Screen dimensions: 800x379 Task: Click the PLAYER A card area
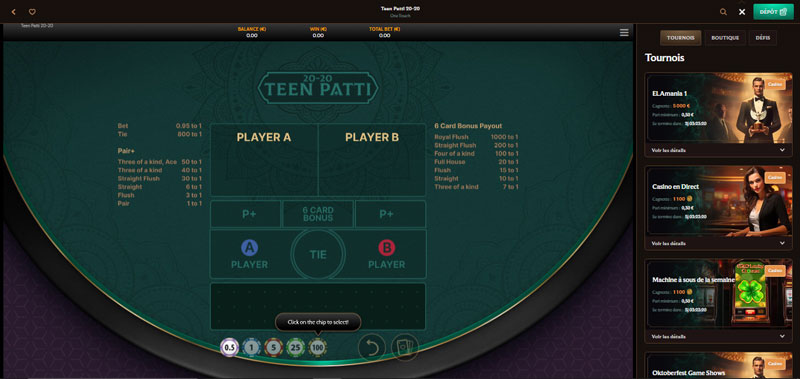click(264, 160)
